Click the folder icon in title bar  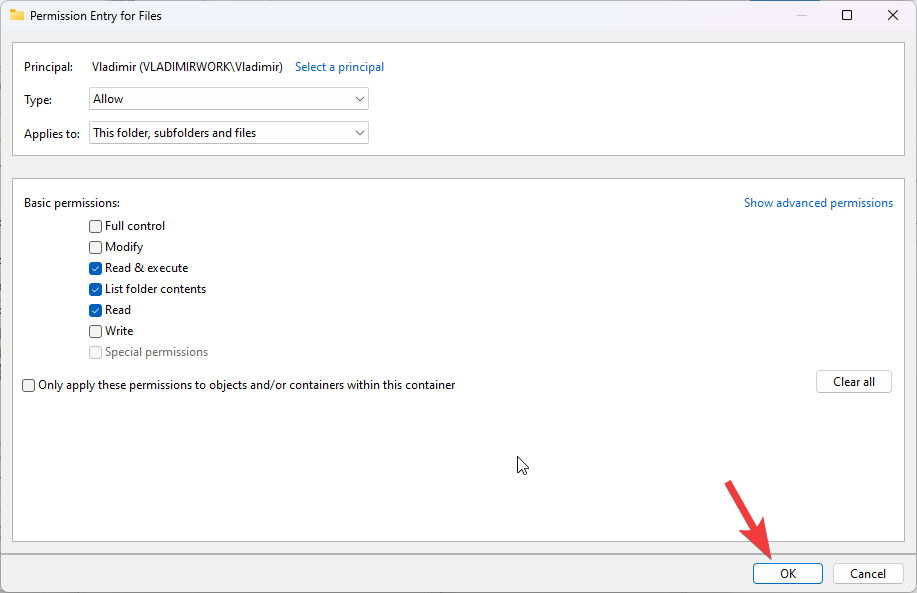(16, 16)
